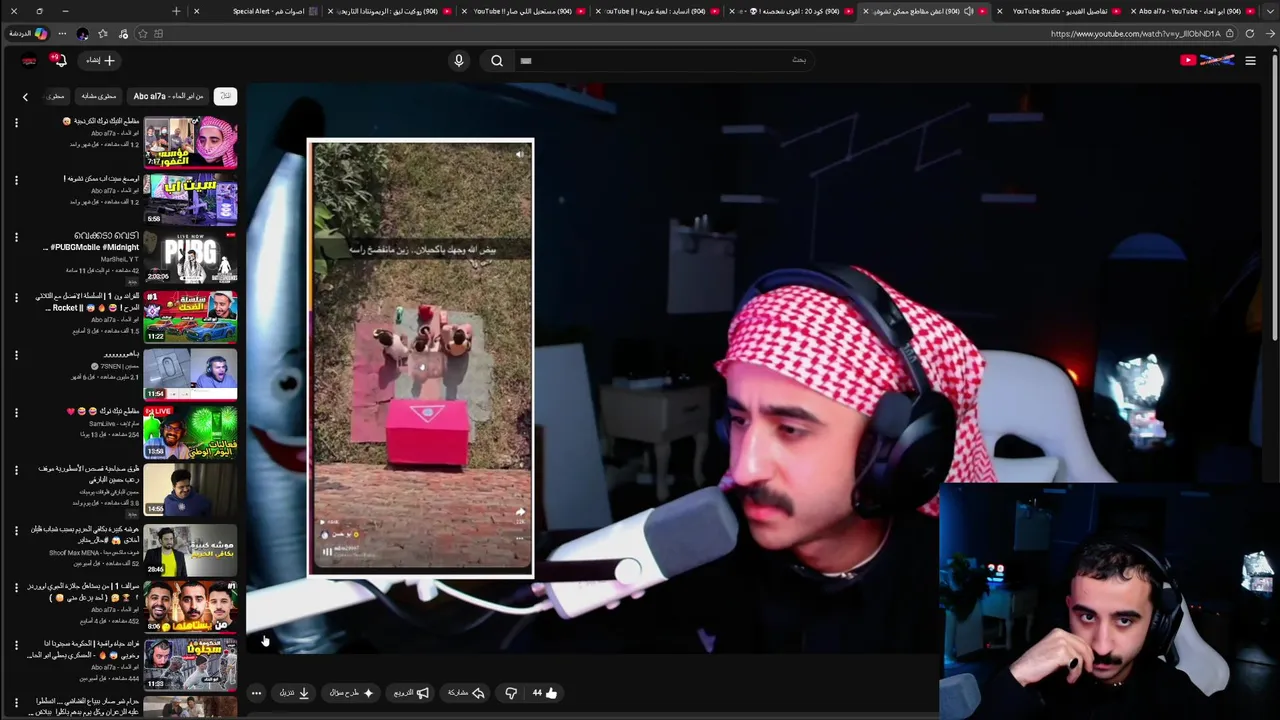Open the account avatar menu
1280x720 pixels.
[x=29, y=61]
